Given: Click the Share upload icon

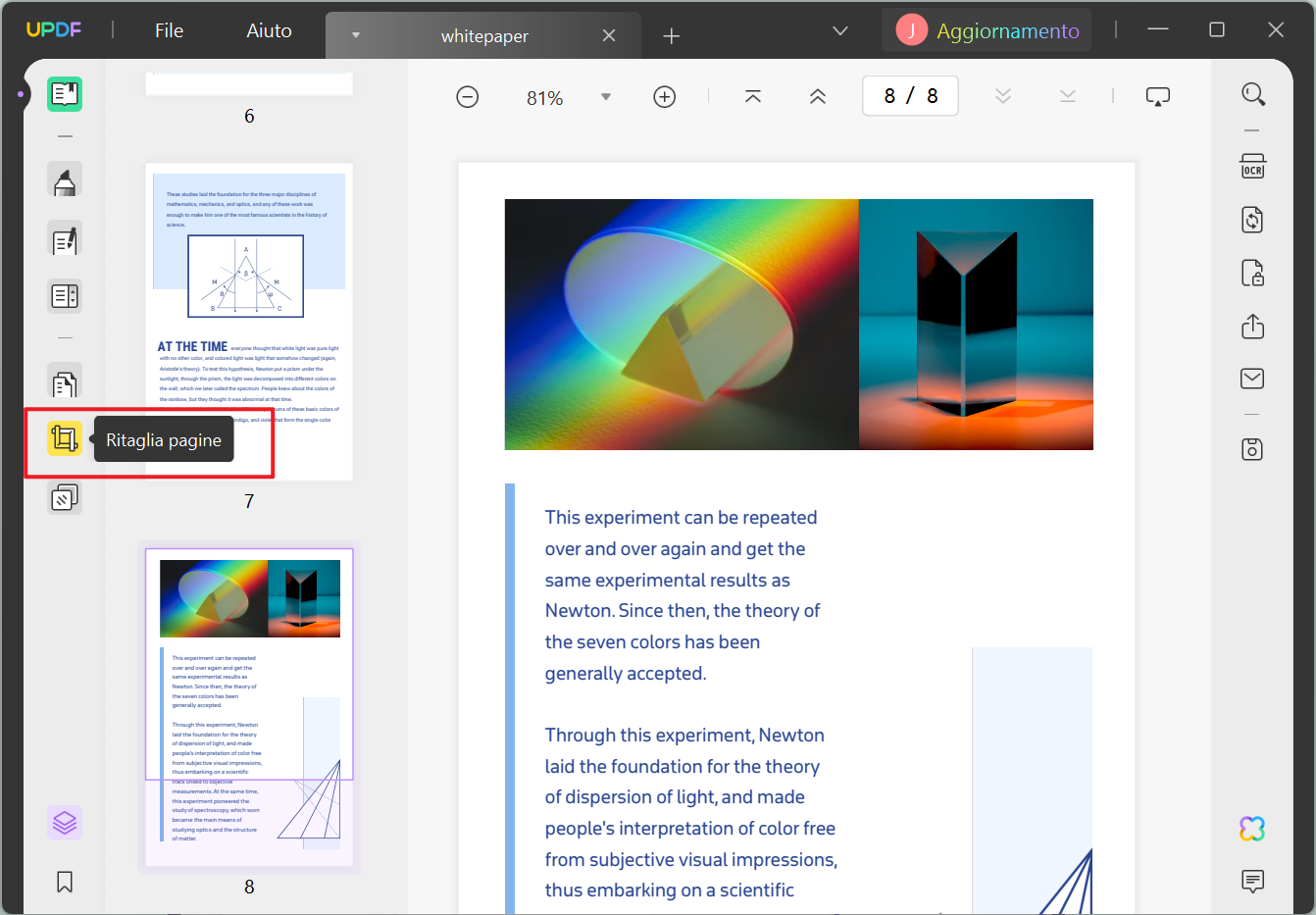Looking at the screenshot, I should click(x=1253, y=326).
